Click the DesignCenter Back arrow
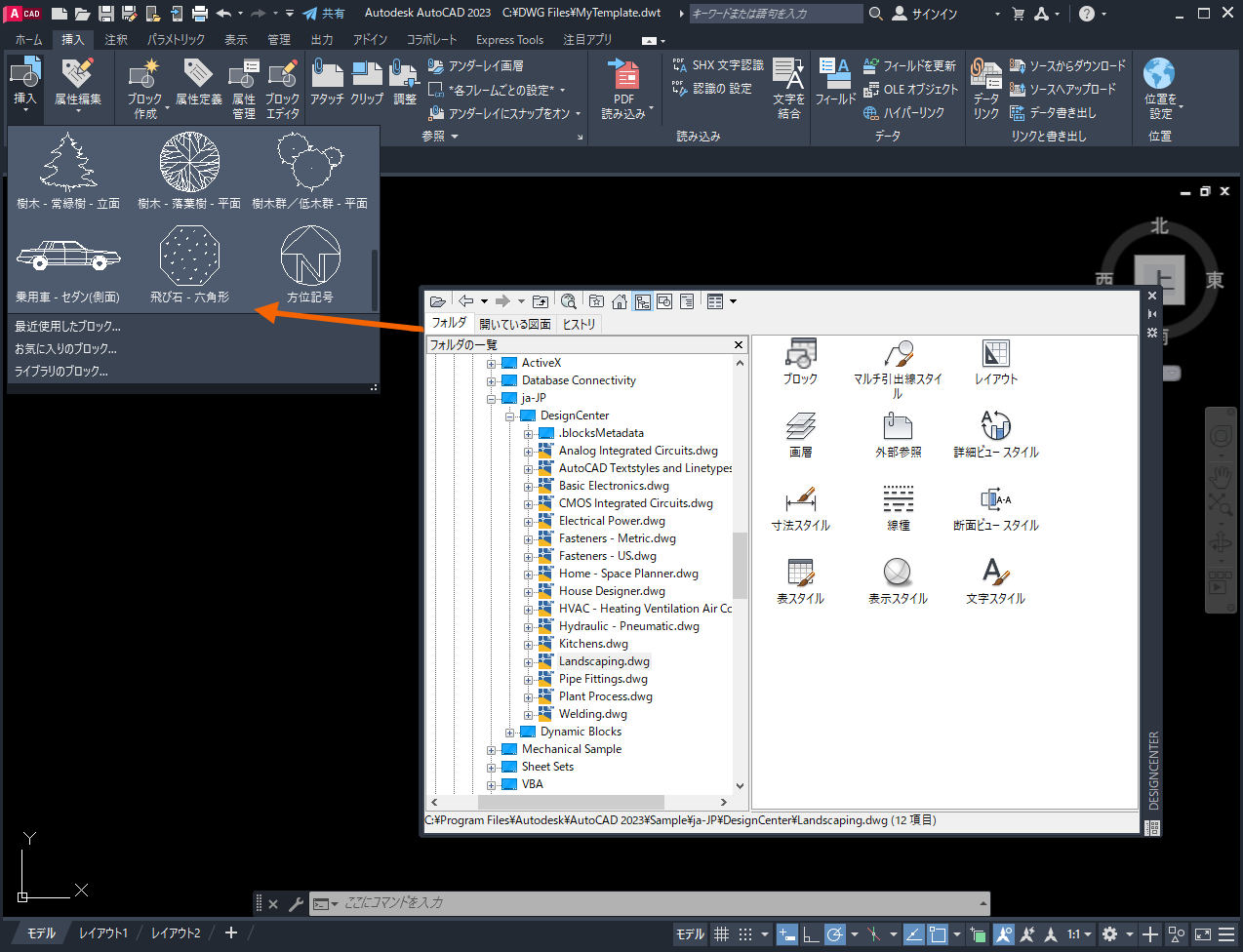 coord(466,301)
